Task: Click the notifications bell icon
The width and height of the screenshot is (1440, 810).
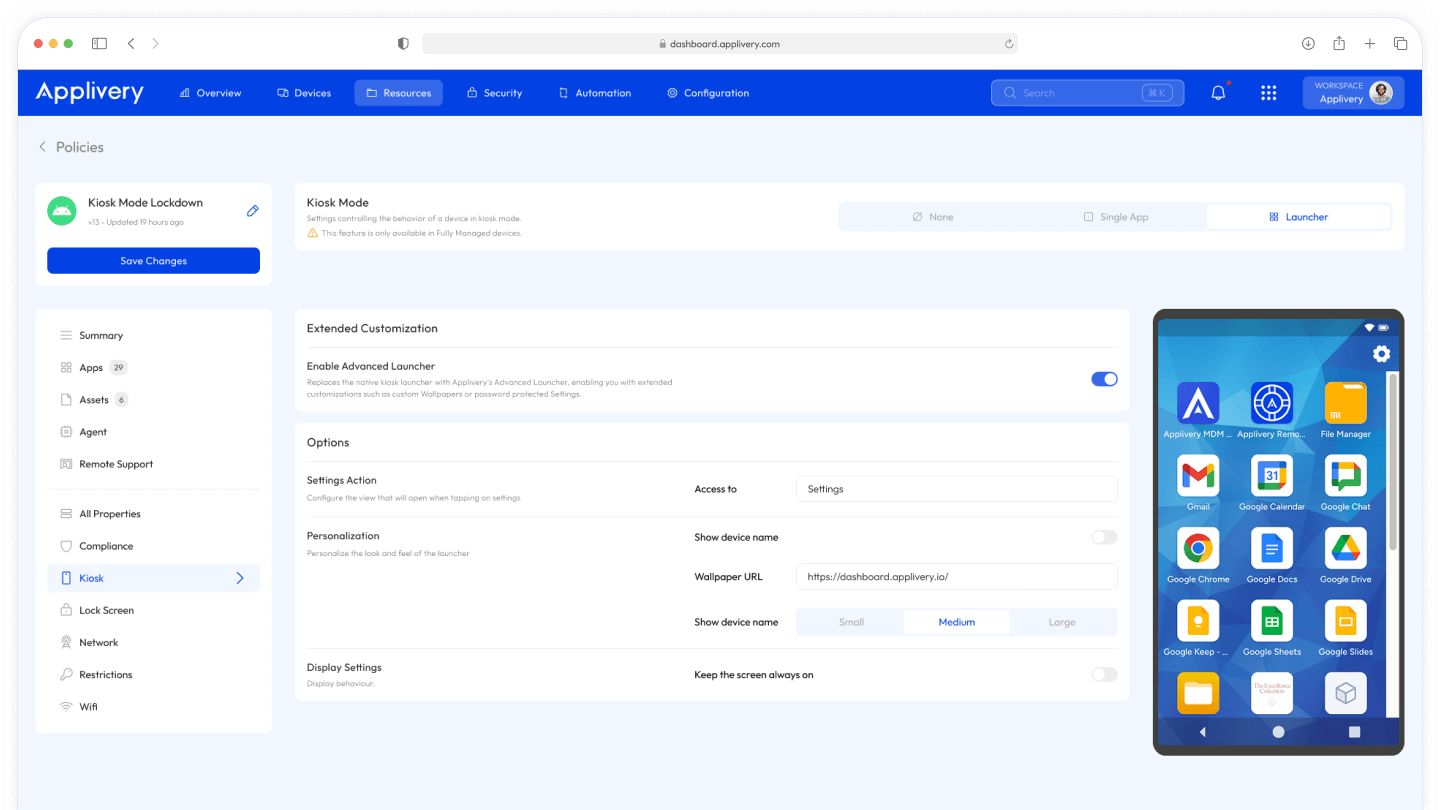Action: coord(1218,93)
